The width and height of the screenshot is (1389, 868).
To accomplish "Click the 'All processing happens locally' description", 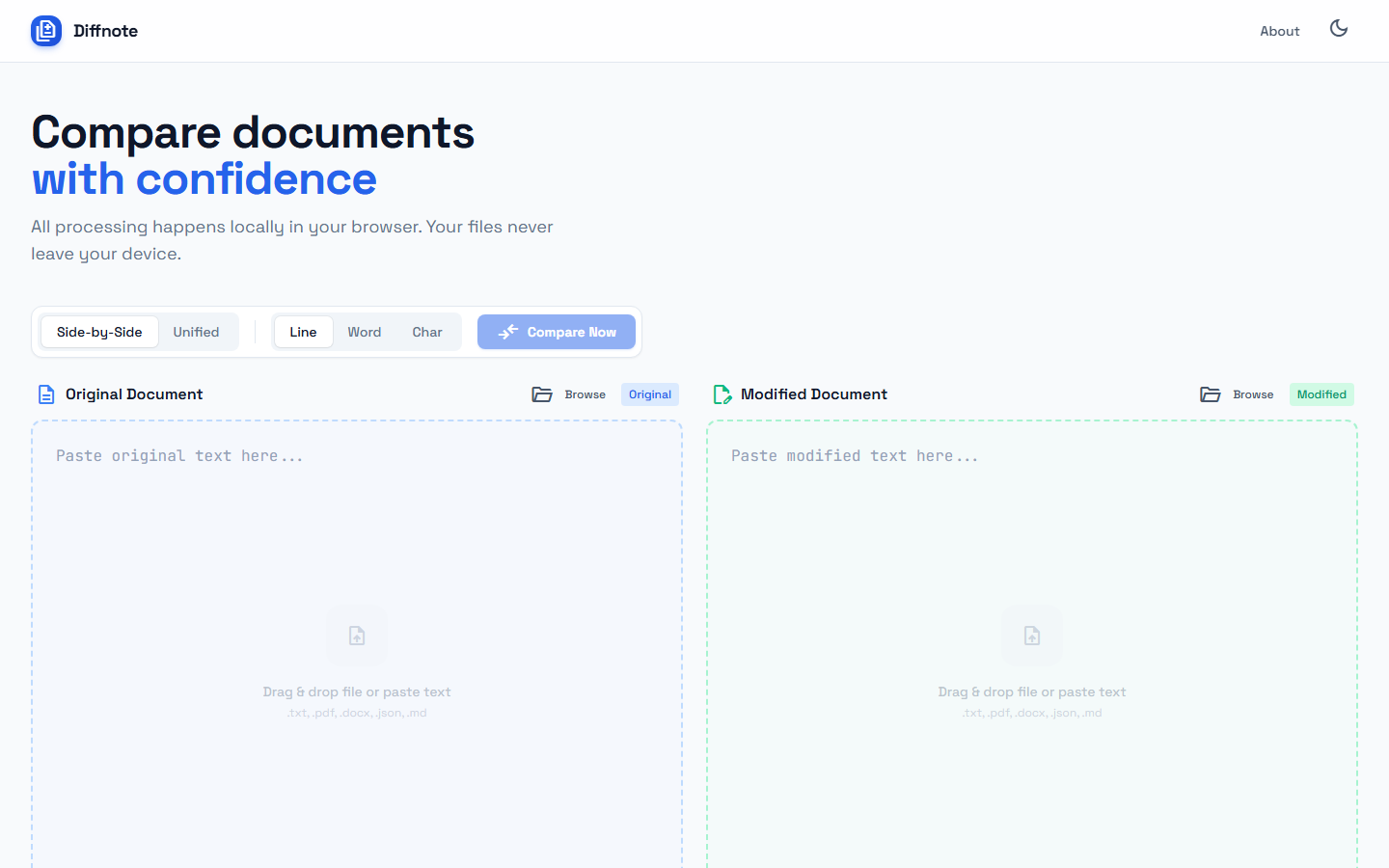I will coord(292,240).
